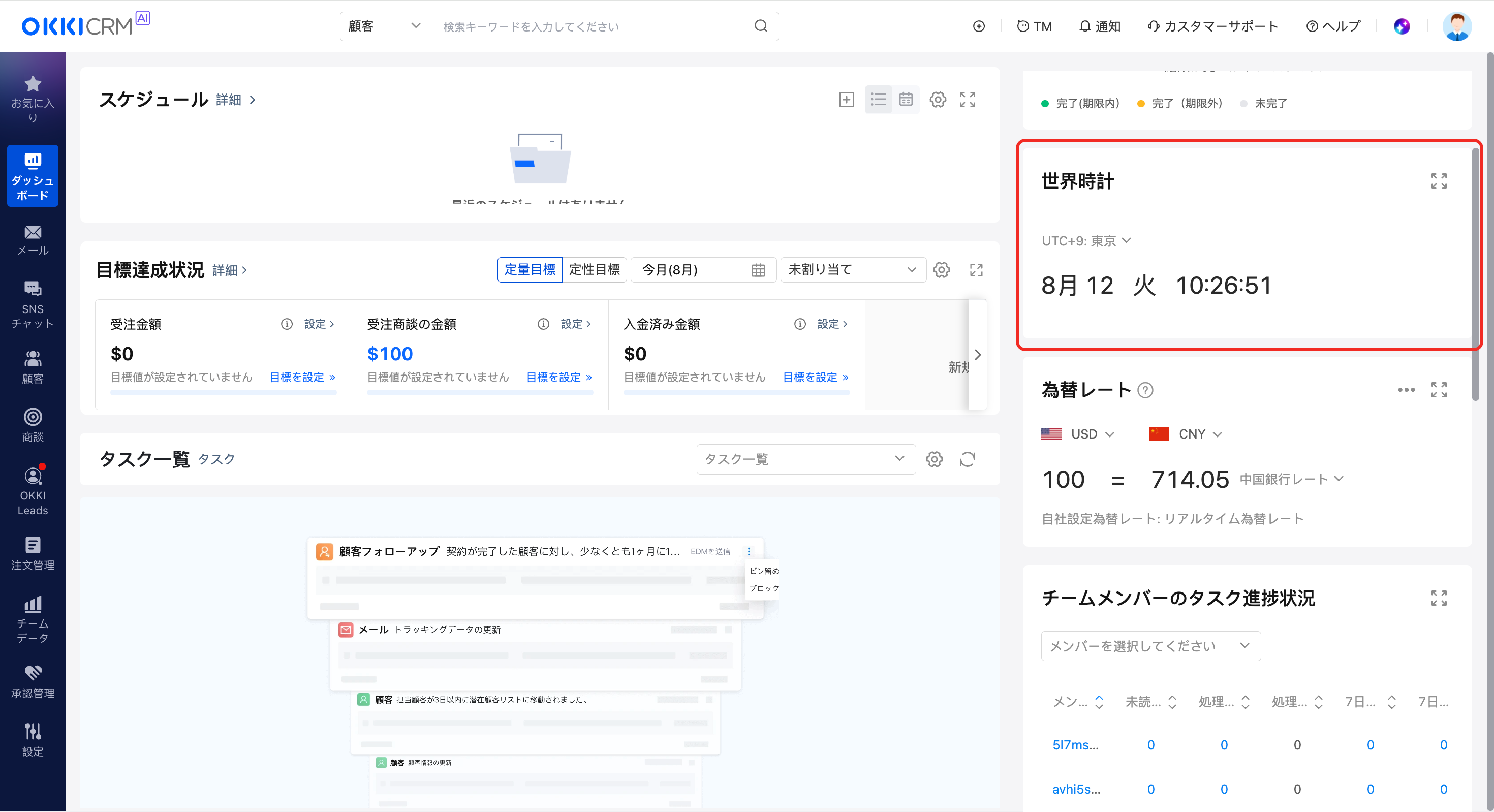This screenshot has width=1494, height=812.
Task: Expand the exchange rate (為替レート) widget
Action: [x=1438, y=390]
